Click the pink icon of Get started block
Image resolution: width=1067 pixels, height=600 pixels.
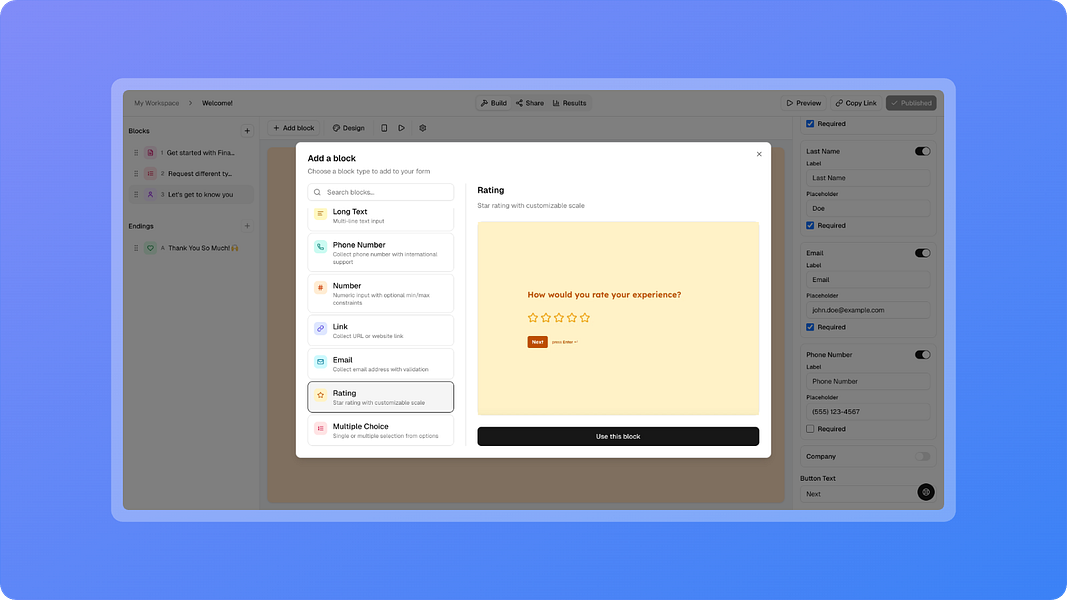point(150,153)
